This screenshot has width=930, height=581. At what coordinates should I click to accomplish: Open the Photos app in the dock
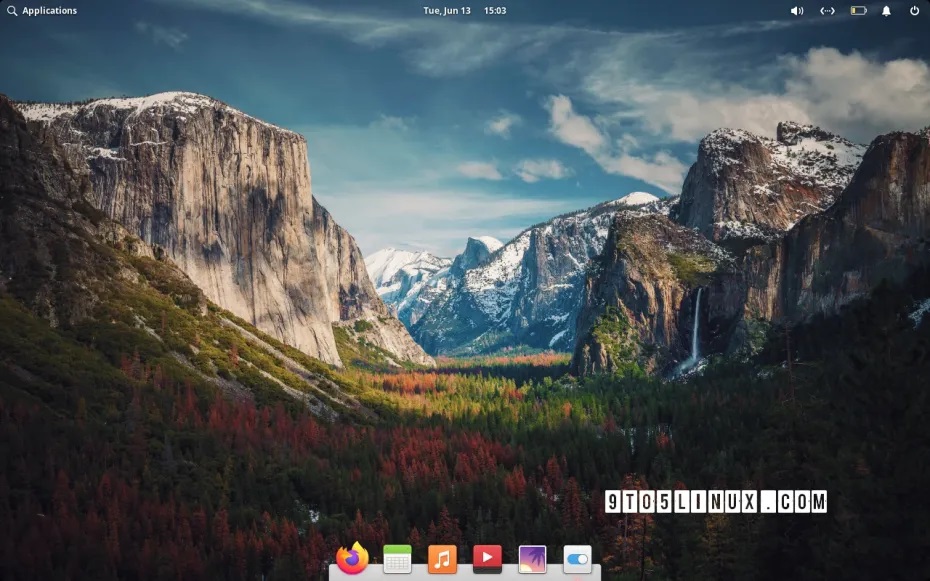[x=531, y=560]
